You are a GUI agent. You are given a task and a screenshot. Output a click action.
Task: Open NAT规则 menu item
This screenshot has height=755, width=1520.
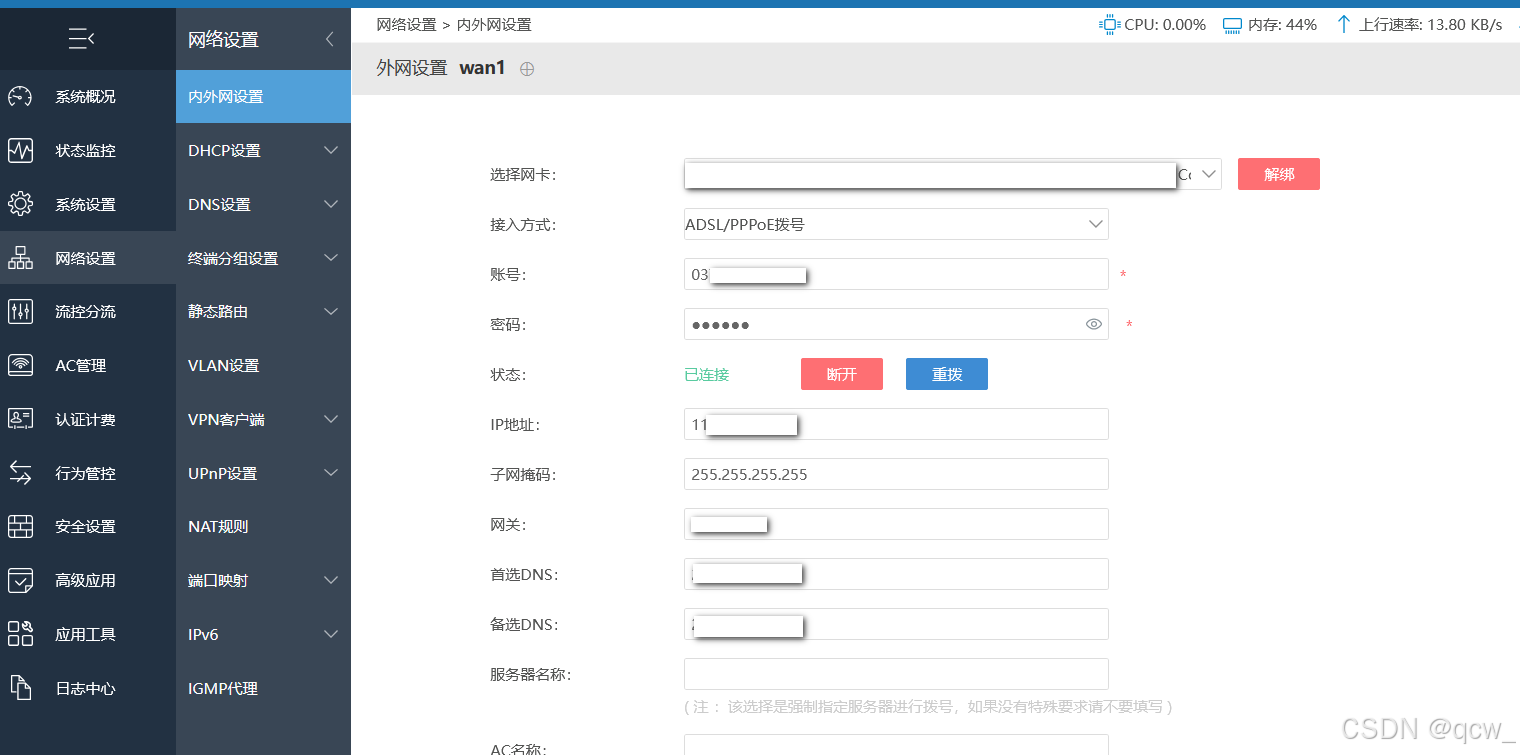pos(263,527)
